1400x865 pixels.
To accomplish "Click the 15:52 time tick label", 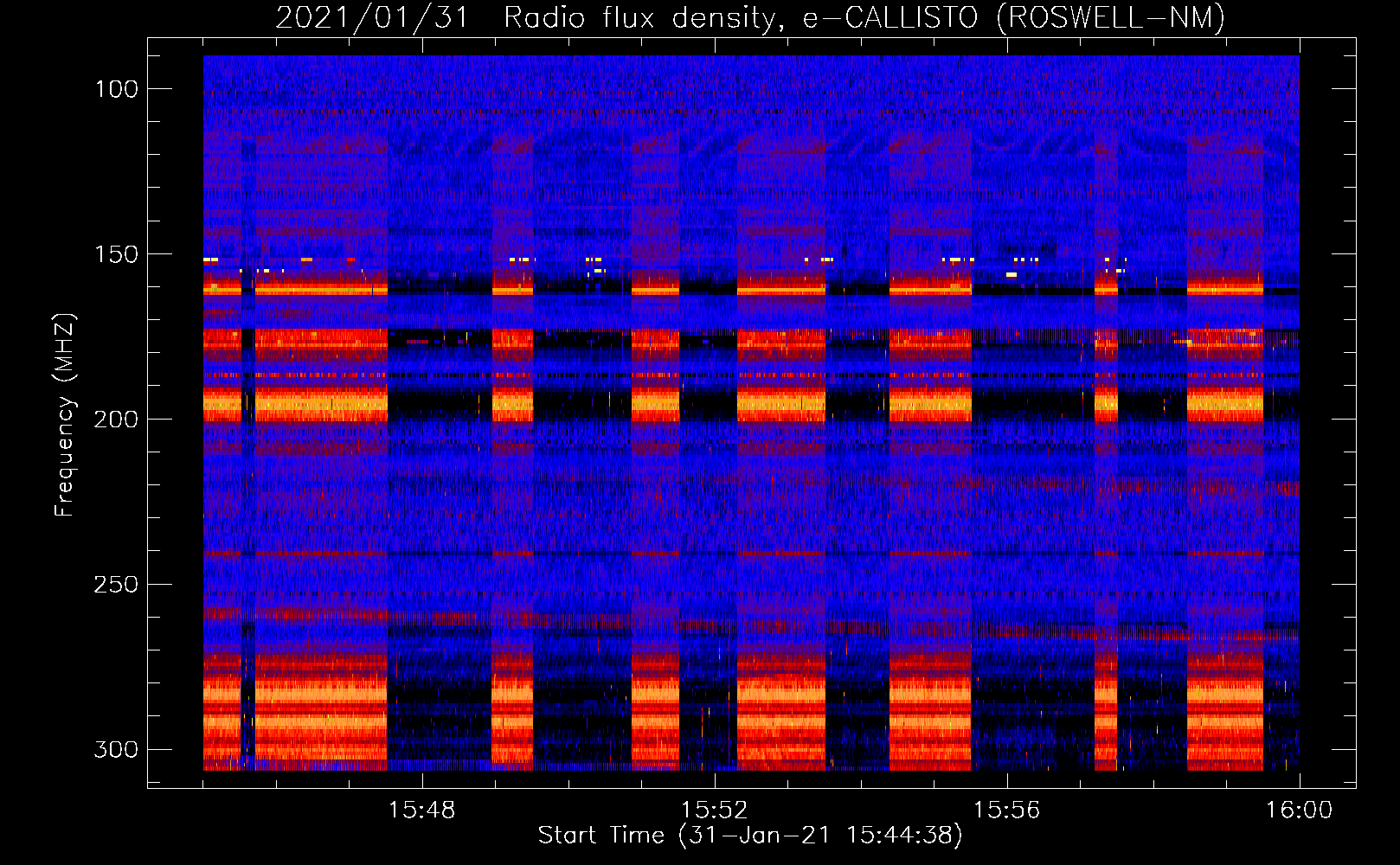I will (715, 811).
